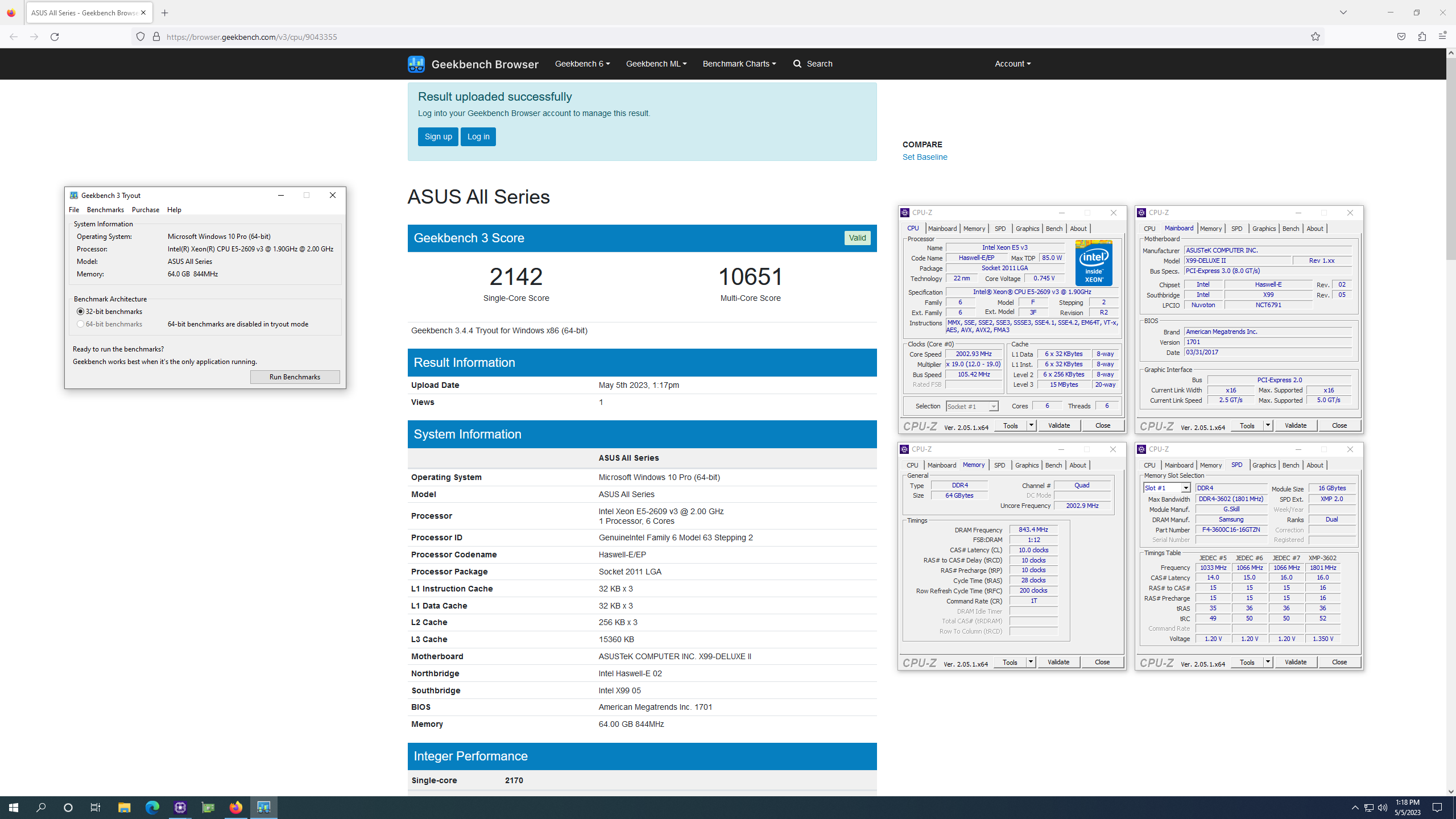Open the Account dropdown menu
Image resolution: width=1456 pixels, height=819 pixels.
(1013, 64)
